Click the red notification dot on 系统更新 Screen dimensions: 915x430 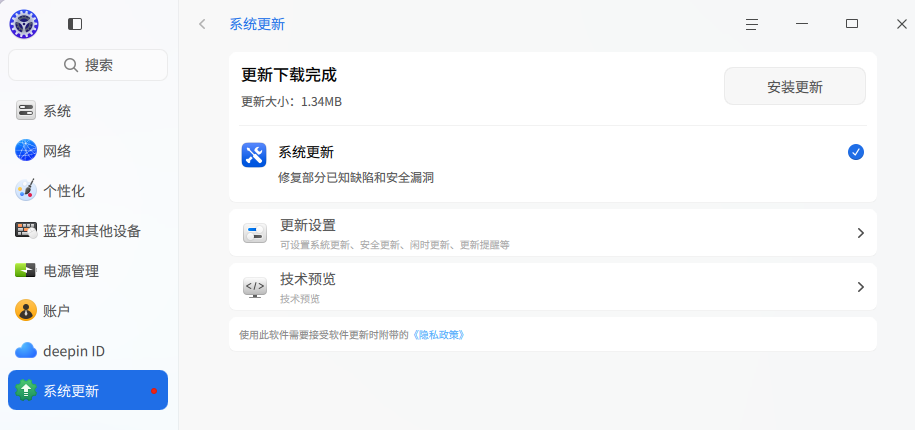(x=154, y=391)
